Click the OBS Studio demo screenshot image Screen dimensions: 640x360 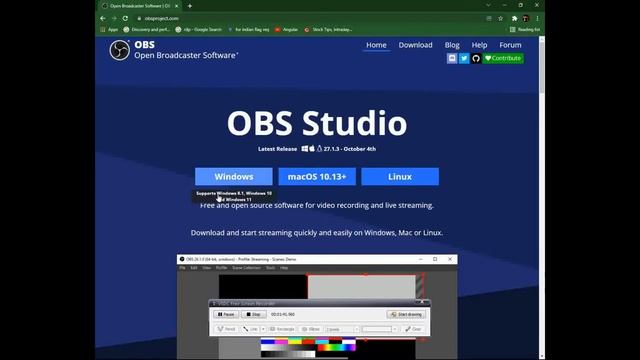(x=317, y=307)
